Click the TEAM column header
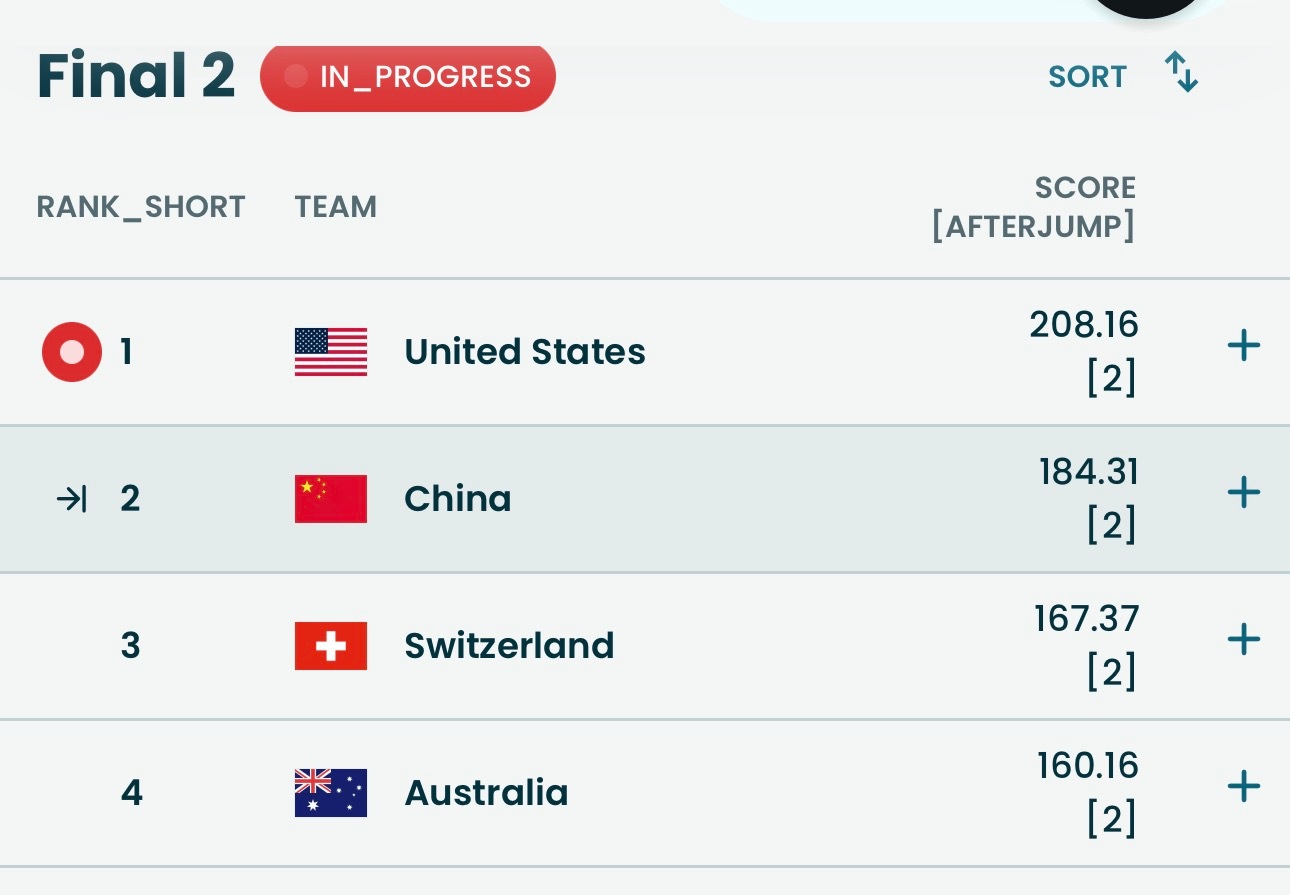The height and width of the screenshot is (895, 1290). [335, 207]
